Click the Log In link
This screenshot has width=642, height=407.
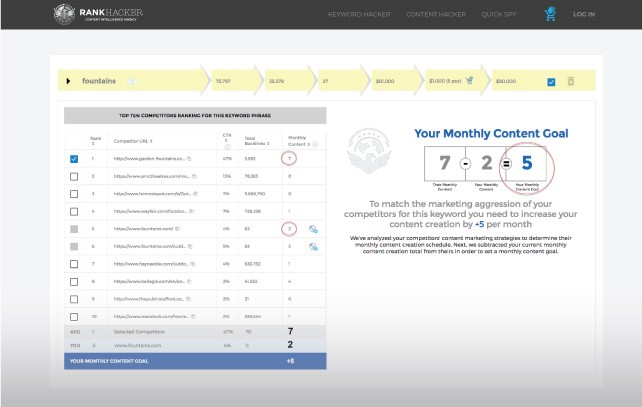(x=584, y=14)
